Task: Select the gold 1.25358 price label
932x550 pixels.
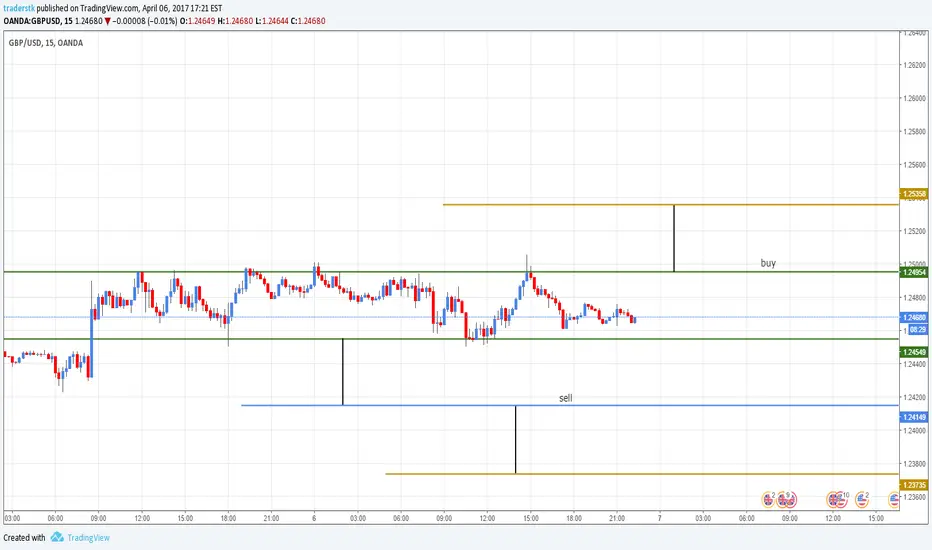Action: (x=915, y=194)
